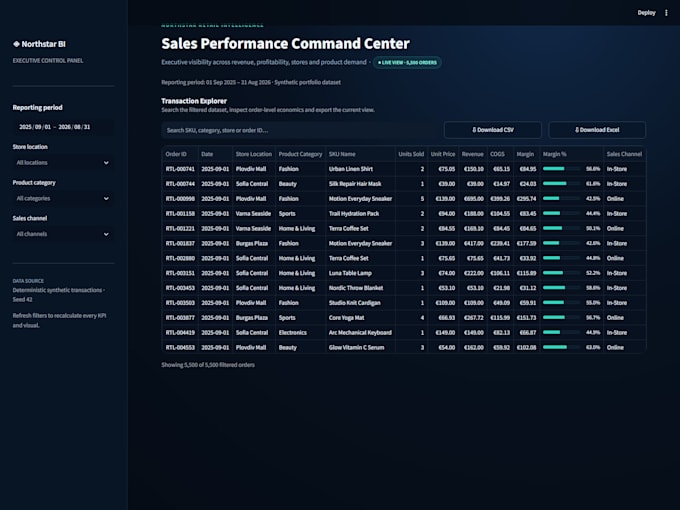This screenshot has width=680, height=510.
Task: Sort by Order ID column header
Action: (x=179, y=154)
